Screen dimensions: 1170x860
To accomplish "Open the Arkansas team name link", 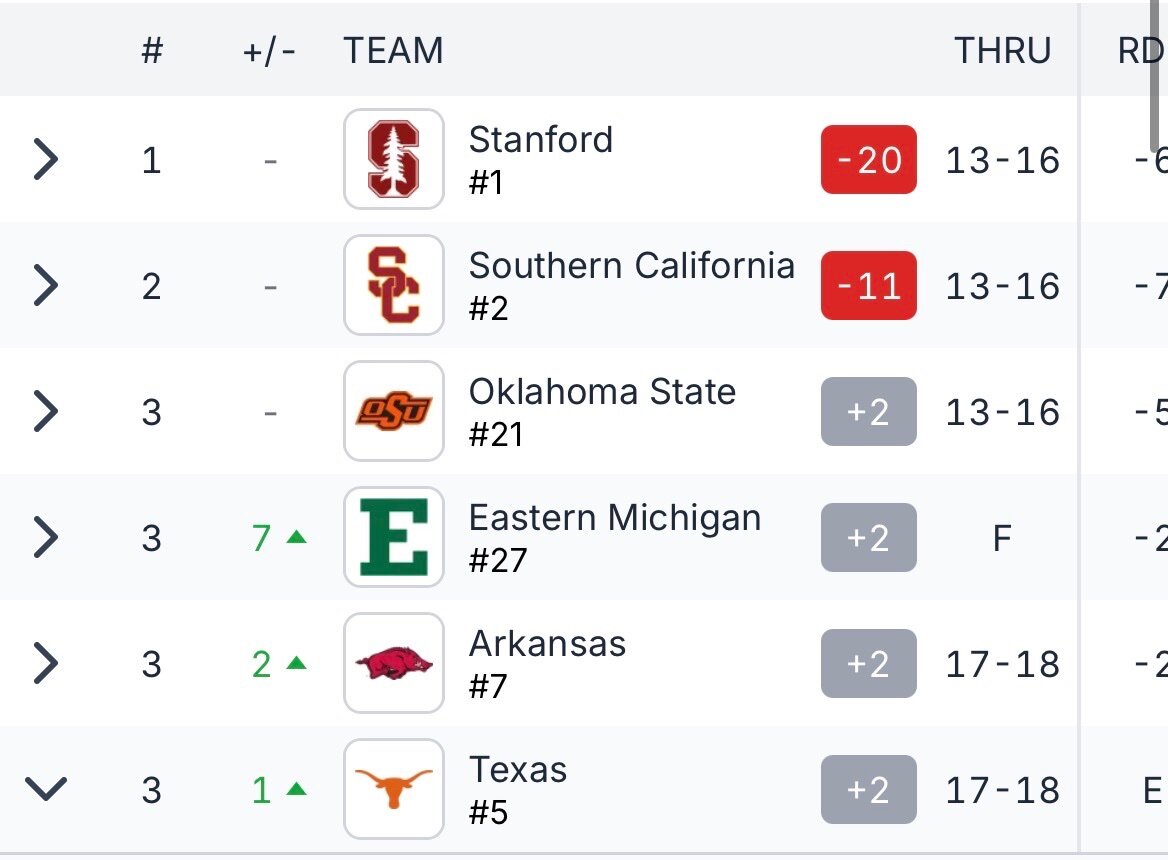I will click(547, 644).
